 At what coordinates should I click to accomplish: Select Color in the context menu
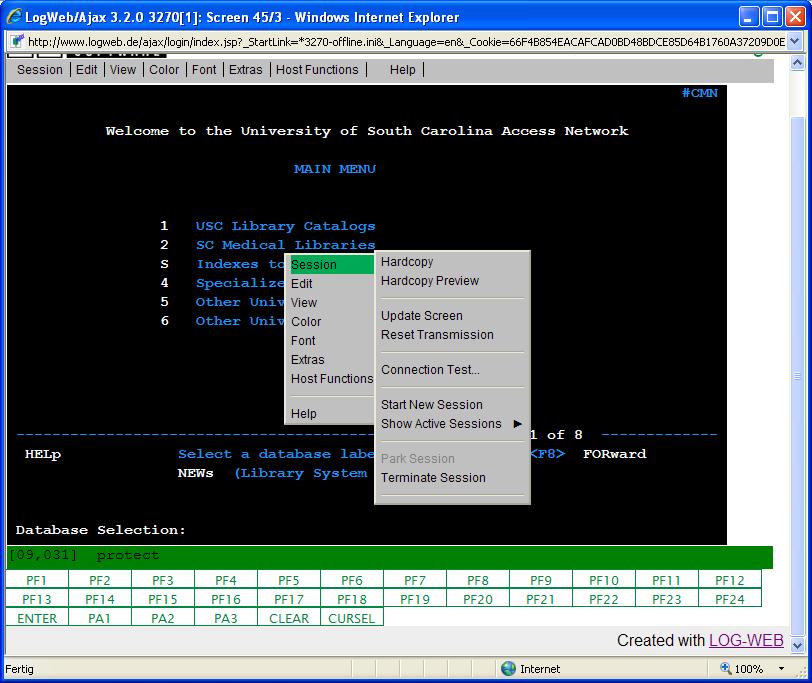(330, 322)
